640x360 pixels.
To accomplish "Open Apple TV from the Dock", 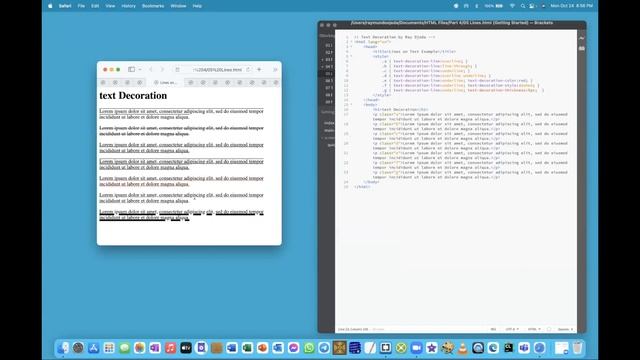I will click(186, 348).
